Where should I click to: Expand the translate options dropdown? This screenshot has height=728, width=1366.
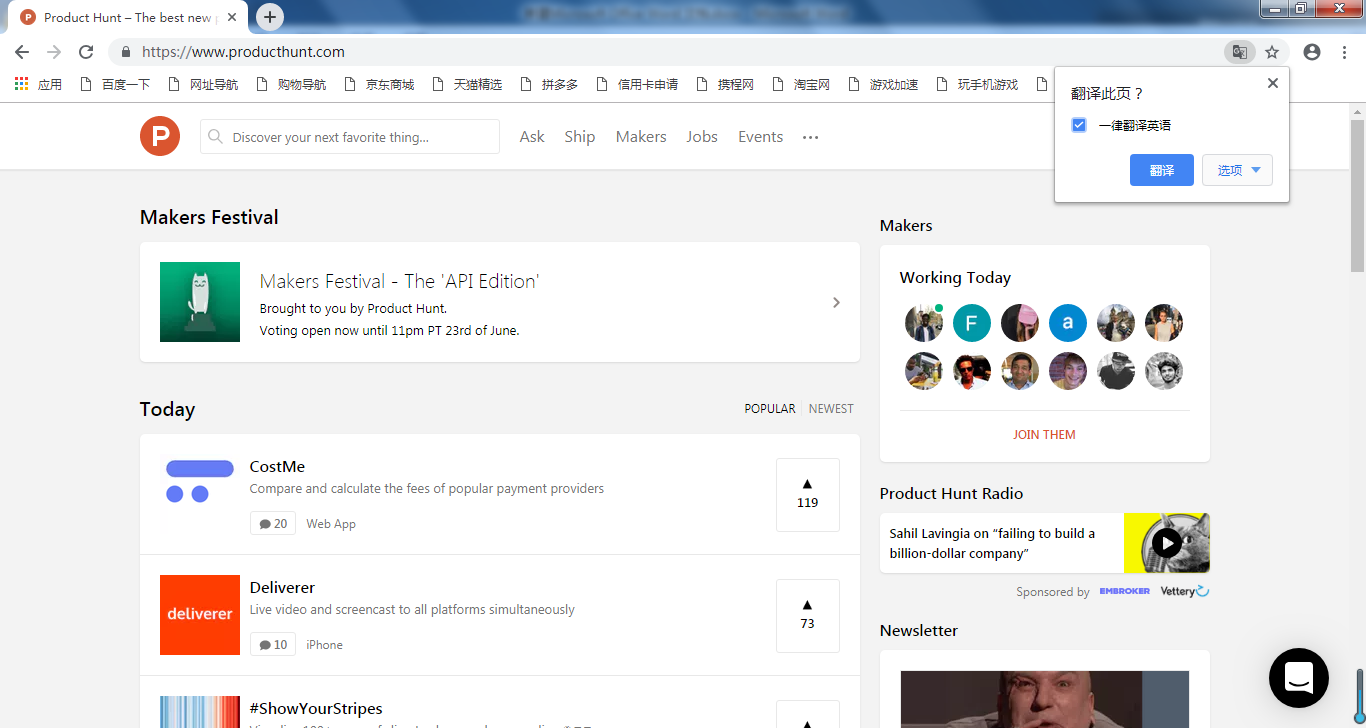point(1237,170)
